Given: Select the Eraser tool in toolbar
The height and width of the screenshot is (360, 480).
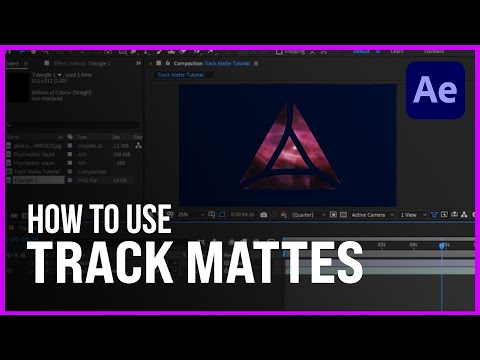Looking at the screenshot, I should (183, 52).
